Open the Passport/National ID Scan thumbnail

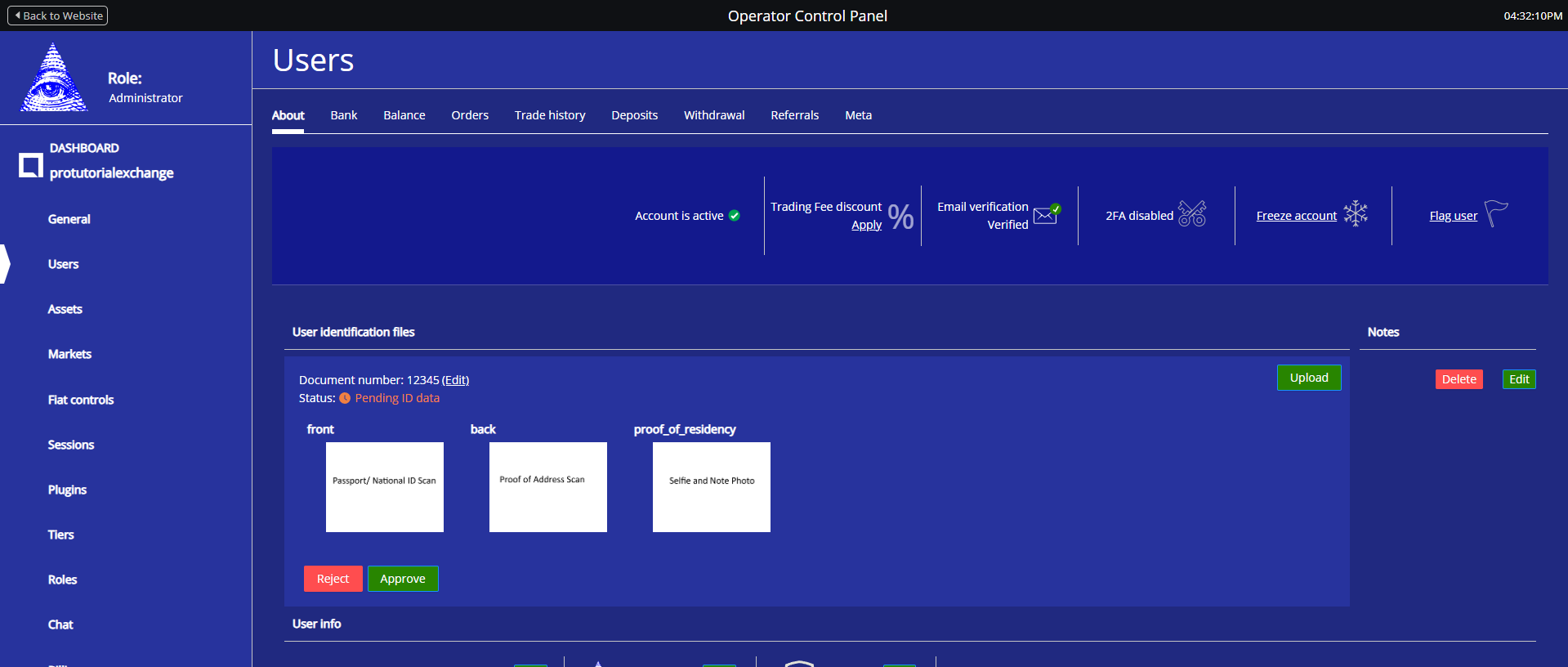pyautogui.click(x=385, y=487)
